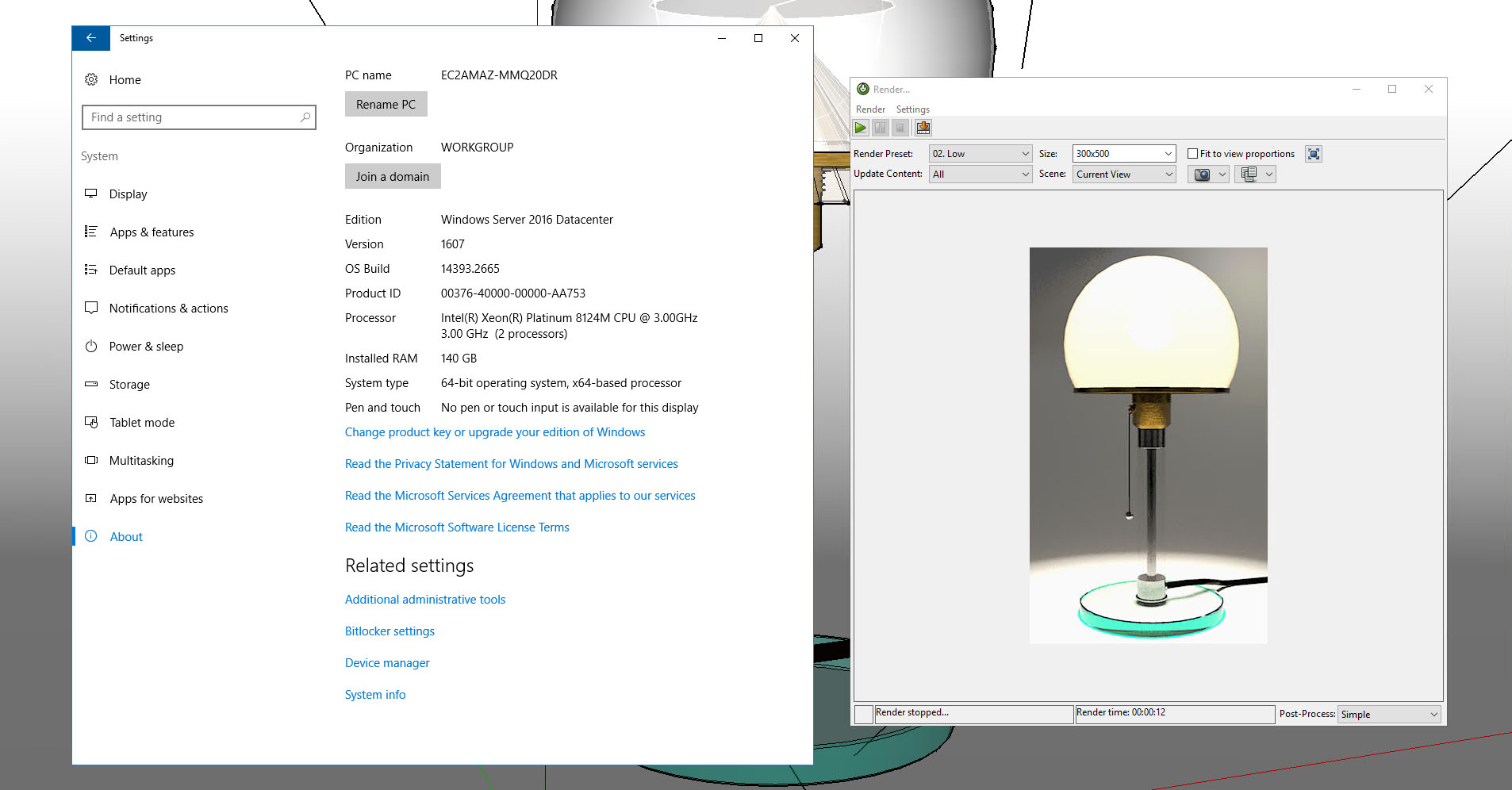Open the Privacy Statement link
Screen dimensions: 1512x790
(512, 464)
